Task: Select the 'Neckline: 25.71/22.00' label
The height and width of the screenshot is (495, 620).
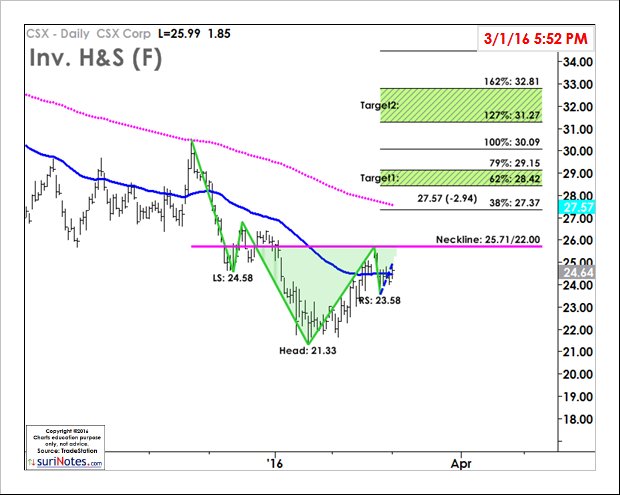Action: (x=488, y=240)
